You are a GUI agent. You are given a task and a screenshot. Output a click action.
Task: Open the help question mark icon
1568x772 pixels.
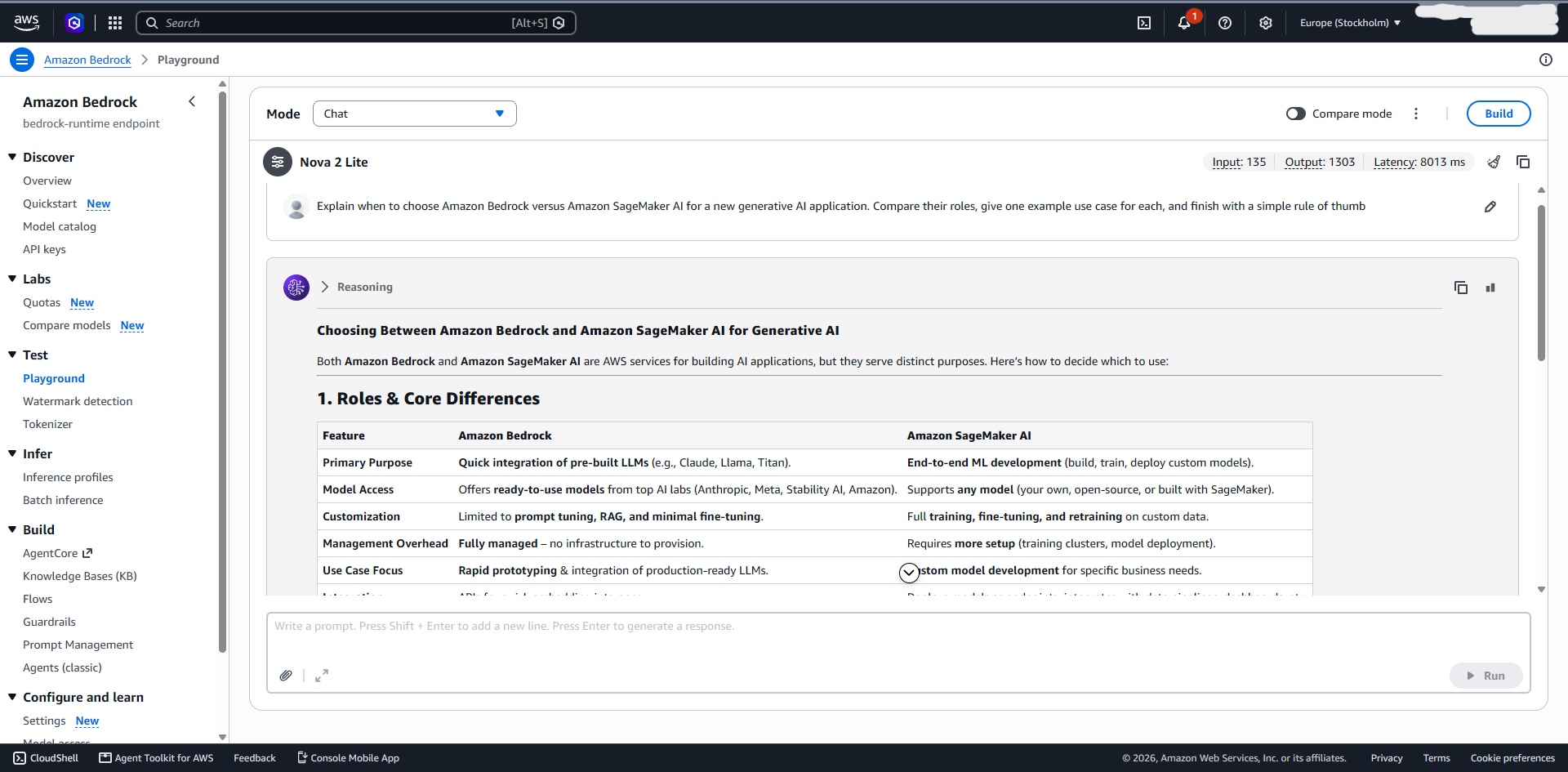(x=1225, y=23)
